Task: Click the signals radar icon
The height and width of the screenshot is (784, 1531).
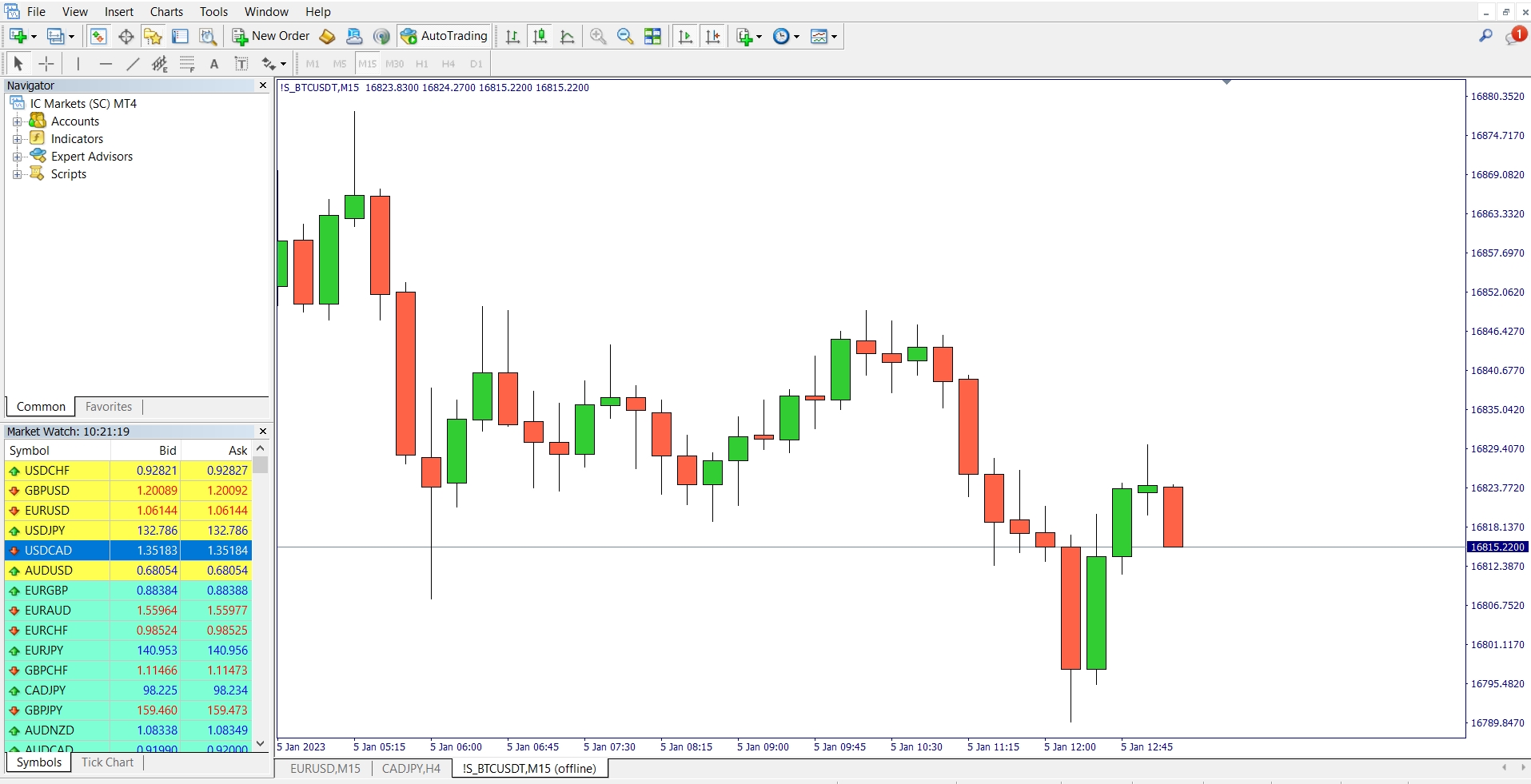Action: tap(381, 36)
